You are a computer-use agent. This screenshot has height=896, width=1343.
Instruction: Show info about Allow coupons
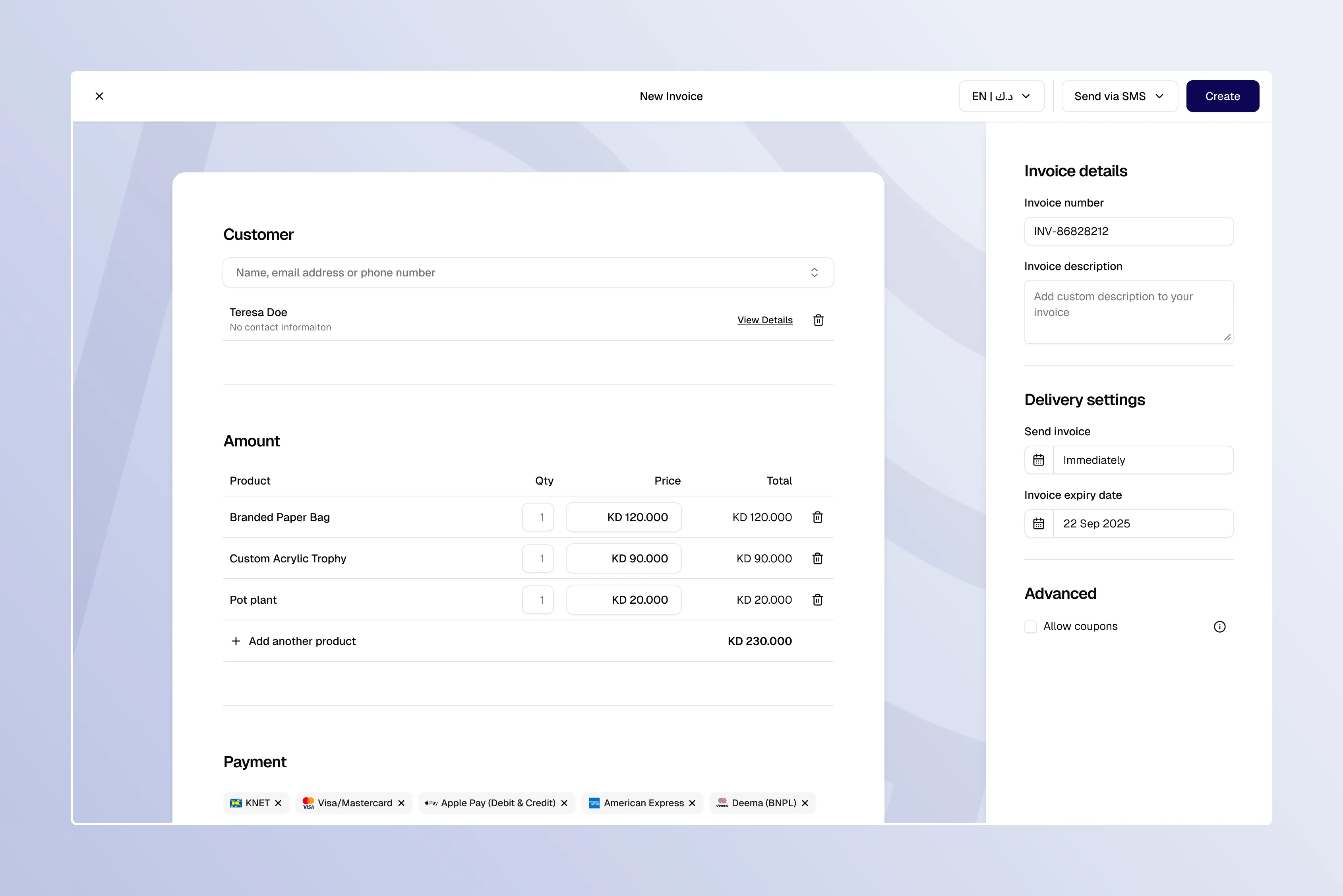point(1219,627)
